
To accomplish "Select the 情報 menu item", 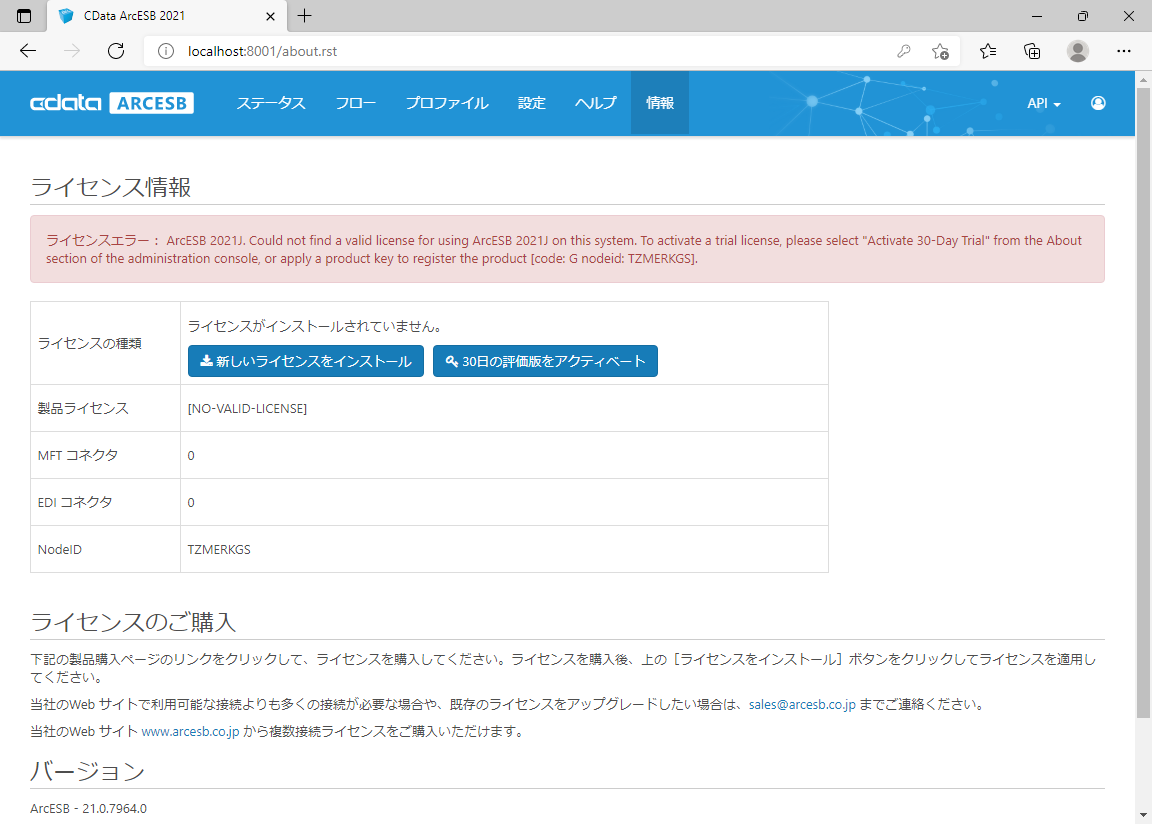I will (659, 103).
